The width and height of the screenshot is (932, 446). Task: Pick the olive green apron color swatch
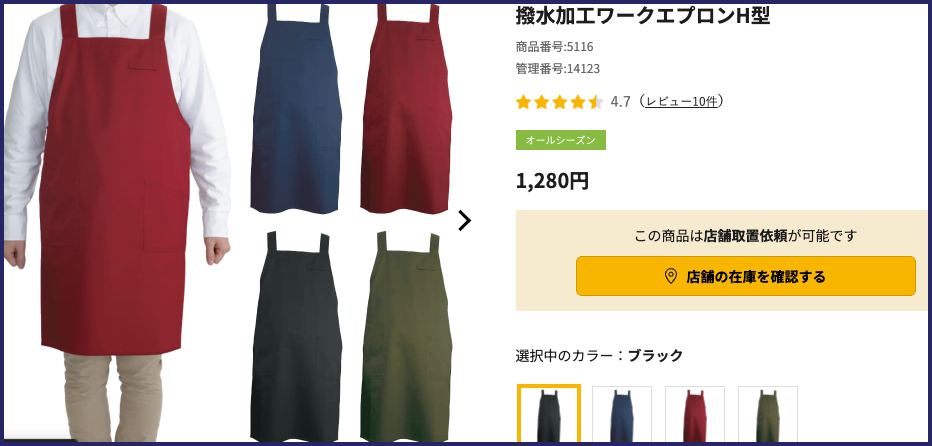click(x=768, y=414)
